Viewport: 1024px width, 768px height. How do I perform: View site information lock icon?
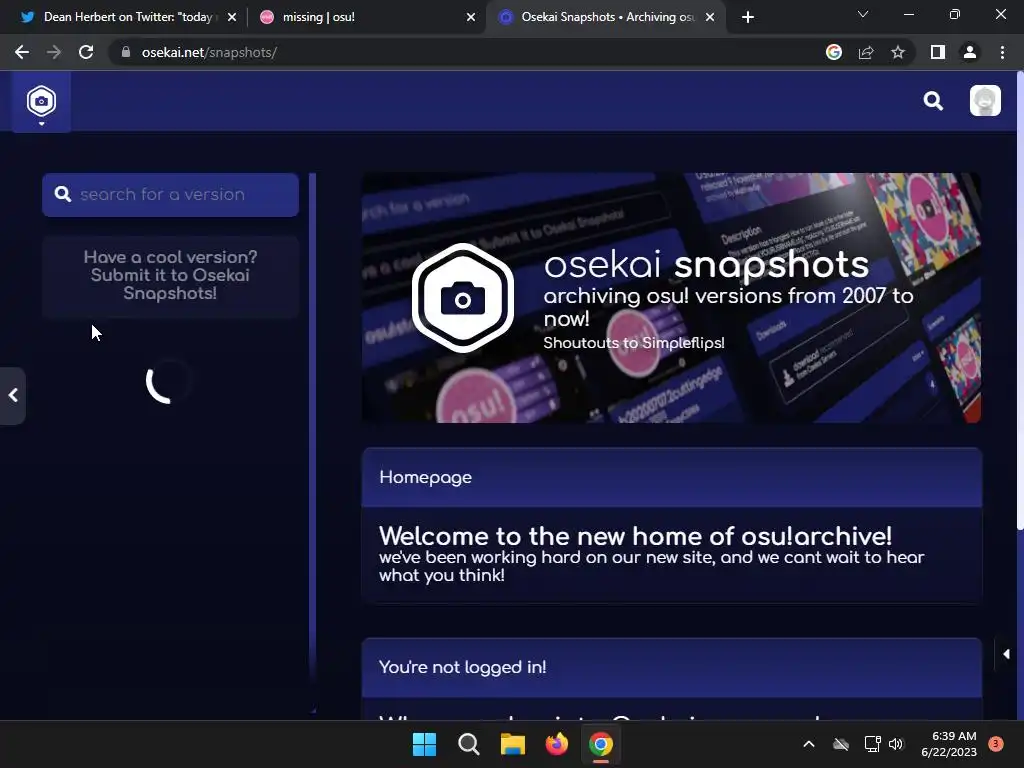(126, 52)
